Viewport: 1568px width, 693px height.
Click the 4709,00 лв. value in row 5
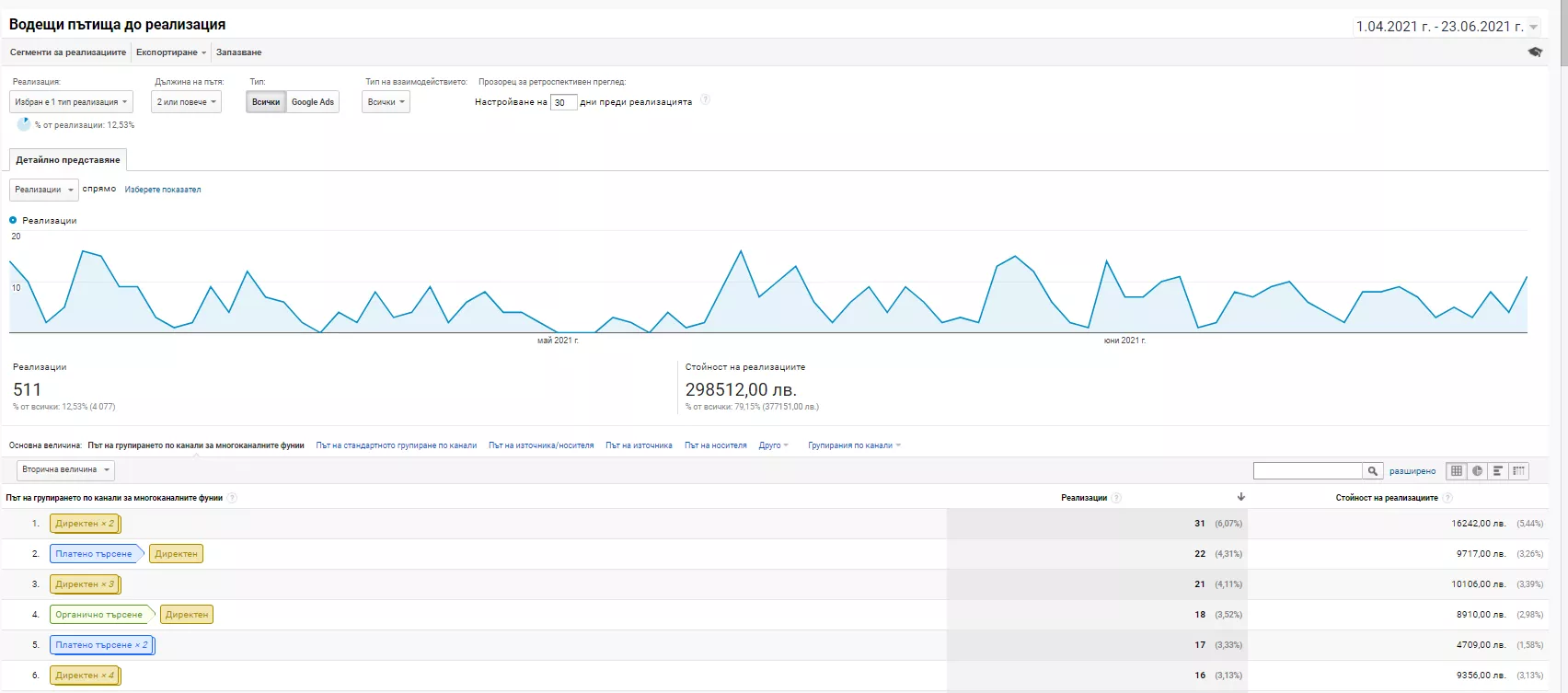pos(1482,645)
